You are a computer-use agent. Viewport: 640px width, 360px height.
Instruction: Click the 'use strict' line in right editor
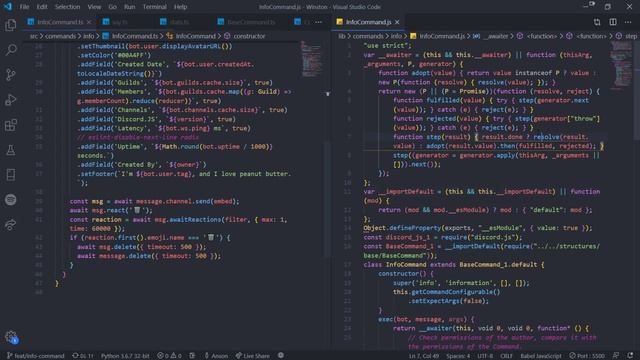click(387, 46)
